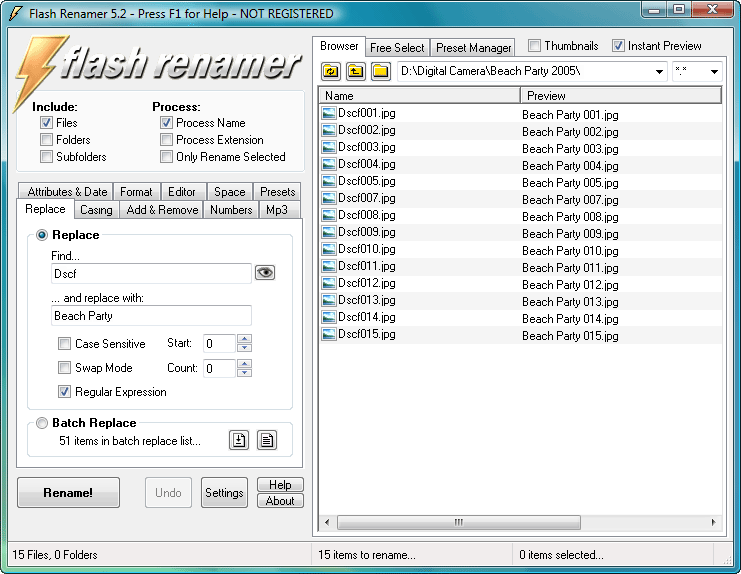
Task: Enable Swap Mode checkbox
Action: tap(64, 368)
